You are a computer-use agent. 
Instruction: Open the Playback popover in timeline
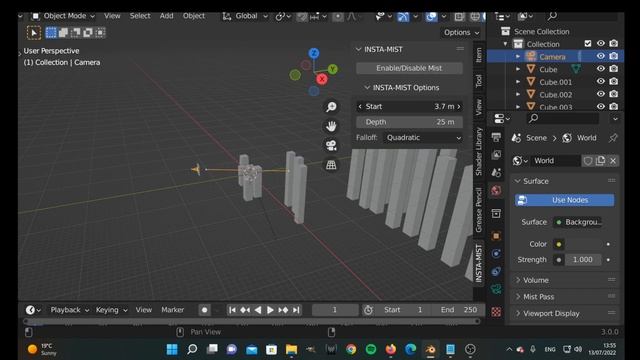point(69,310)
